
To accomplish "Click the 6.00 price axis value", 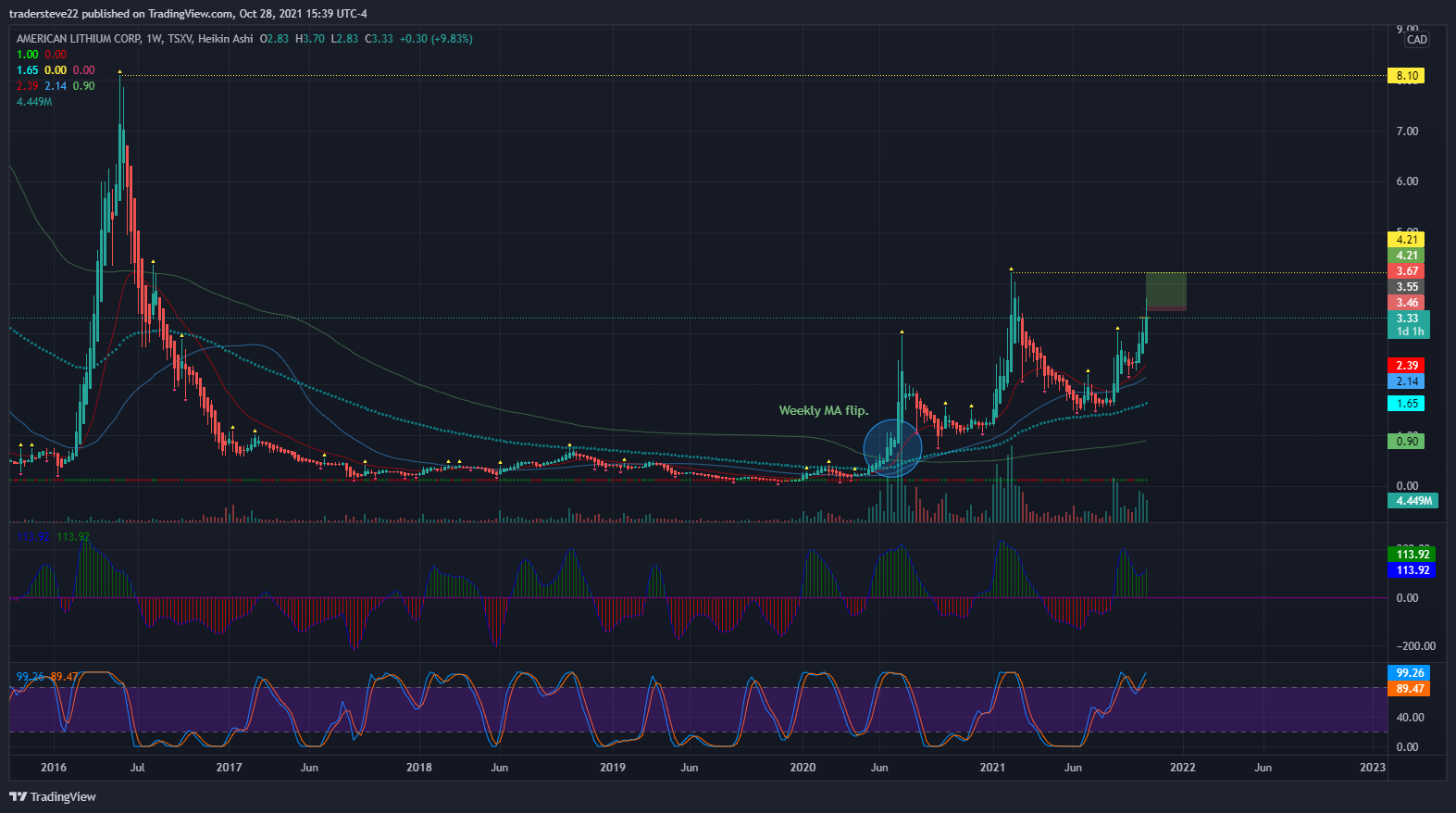I will [x=1407, y=181].
